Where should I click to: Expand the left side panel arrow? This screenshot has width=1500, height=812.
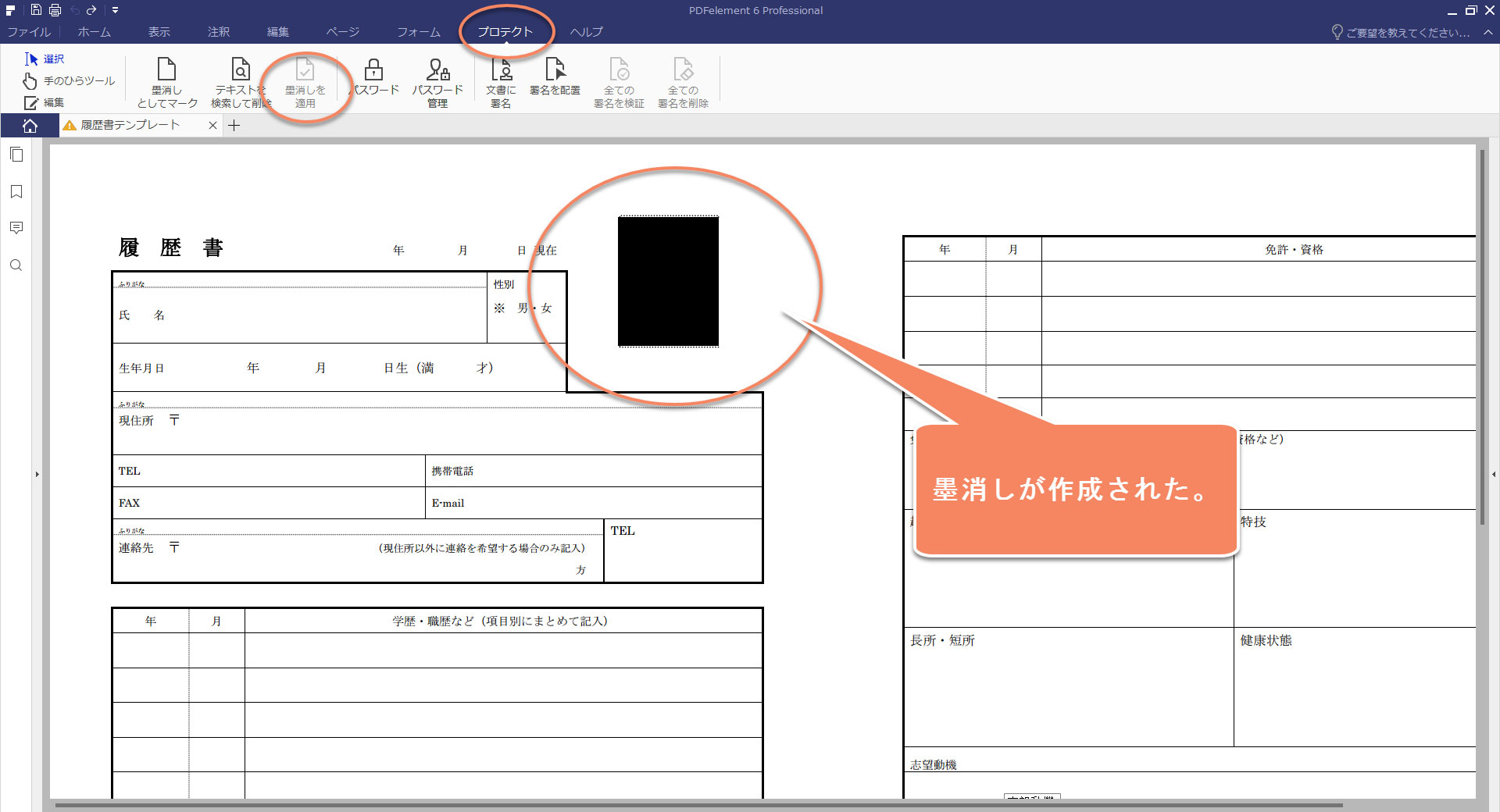[37, 474]
